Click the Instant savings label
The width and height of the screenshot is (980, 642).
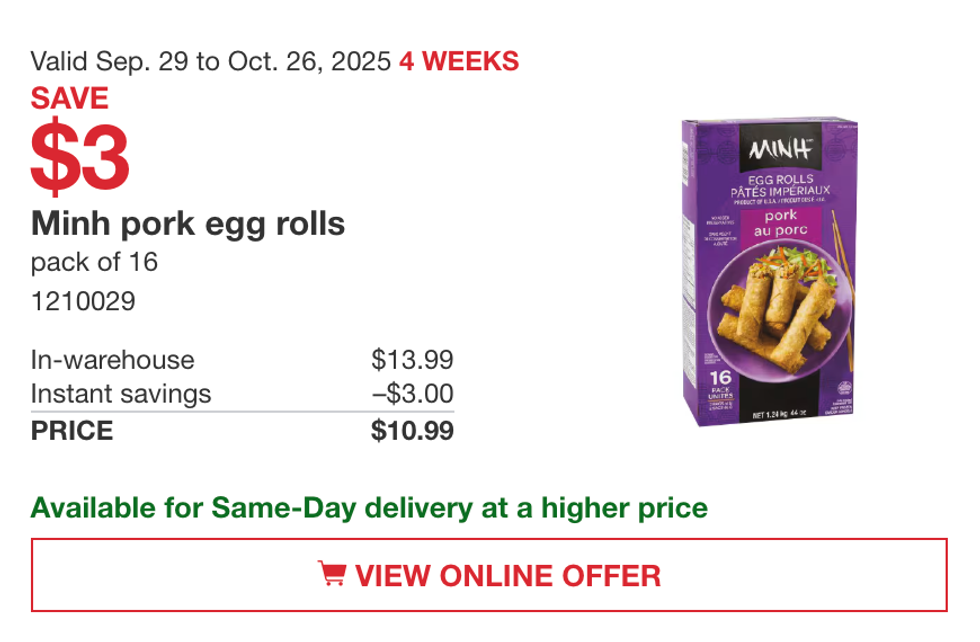121,394
